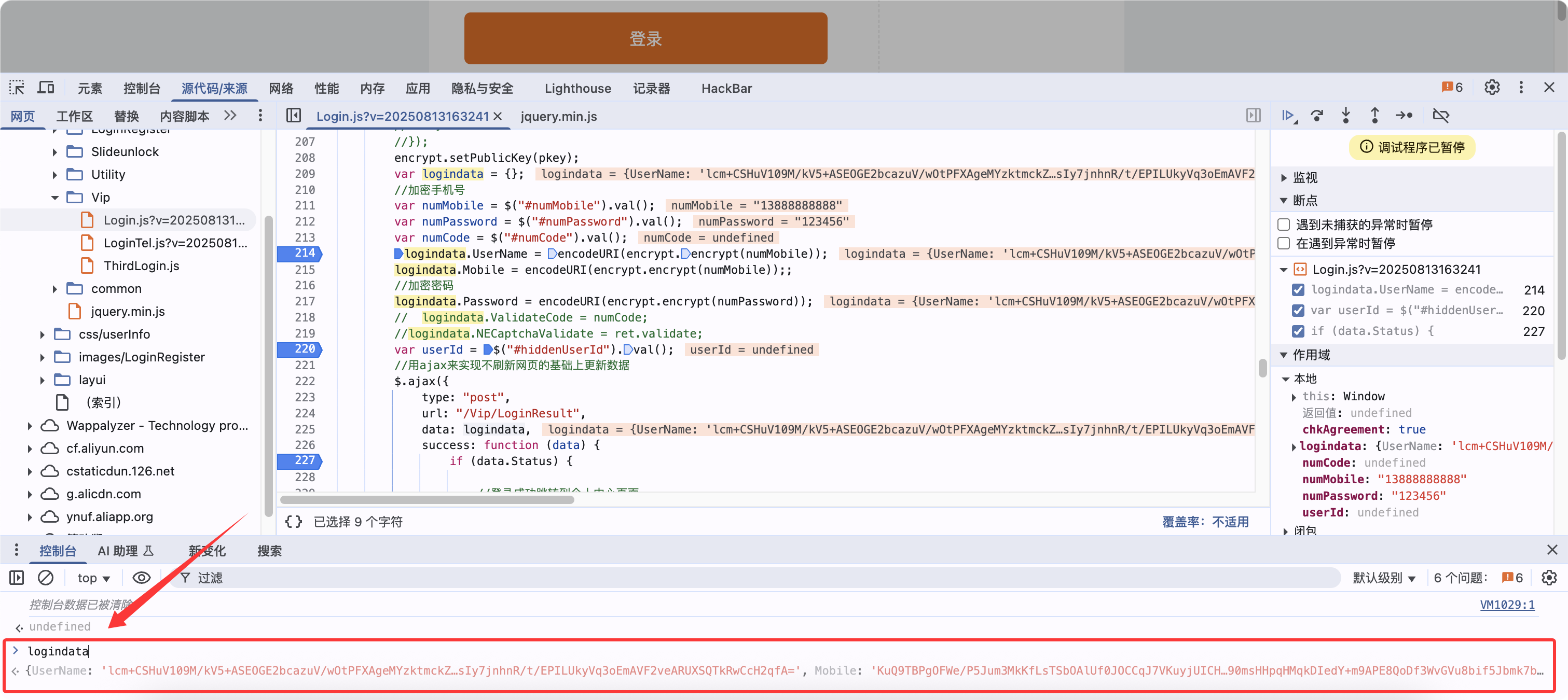Resume script execution in debugger

click(1288, 116)
